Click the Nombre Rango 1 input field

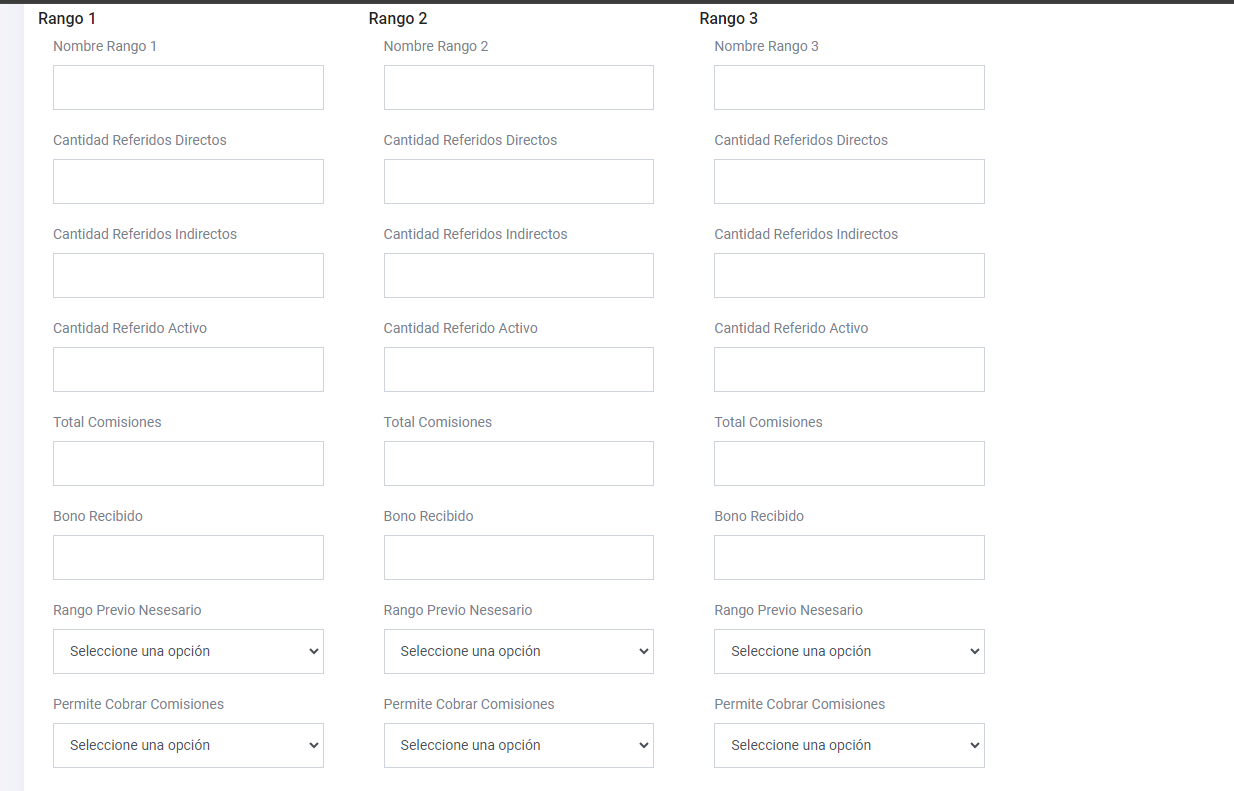(188, 88)
